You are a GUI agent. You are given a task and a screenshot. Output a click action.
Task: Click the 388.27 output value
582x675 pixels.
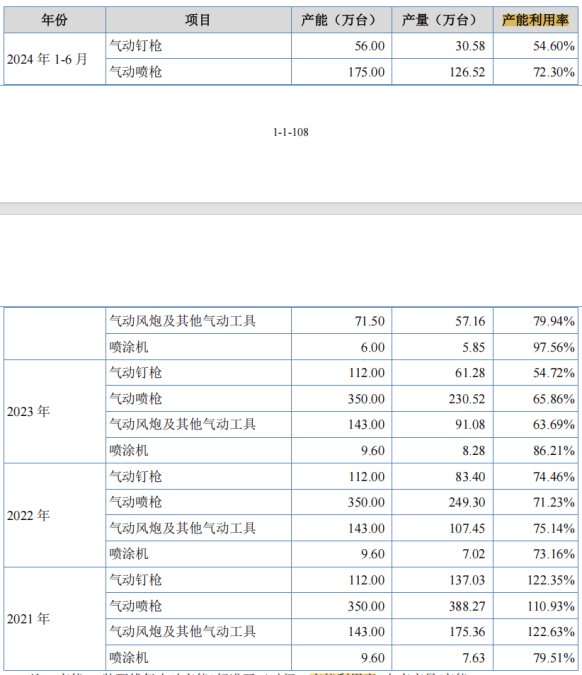tap(467, 606)
